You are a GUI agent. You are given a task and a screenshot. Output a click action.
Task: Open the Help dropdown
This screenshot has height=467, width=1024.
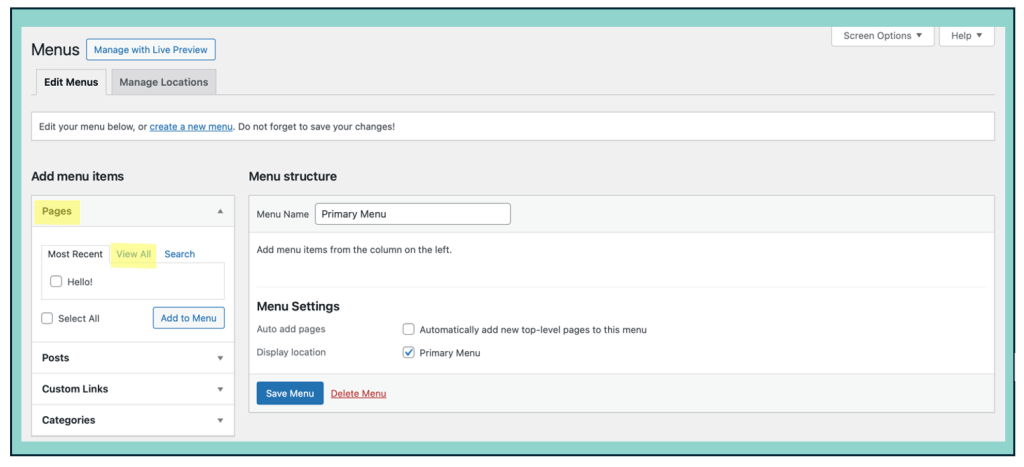pyautogui.click(x=966, y=36)
